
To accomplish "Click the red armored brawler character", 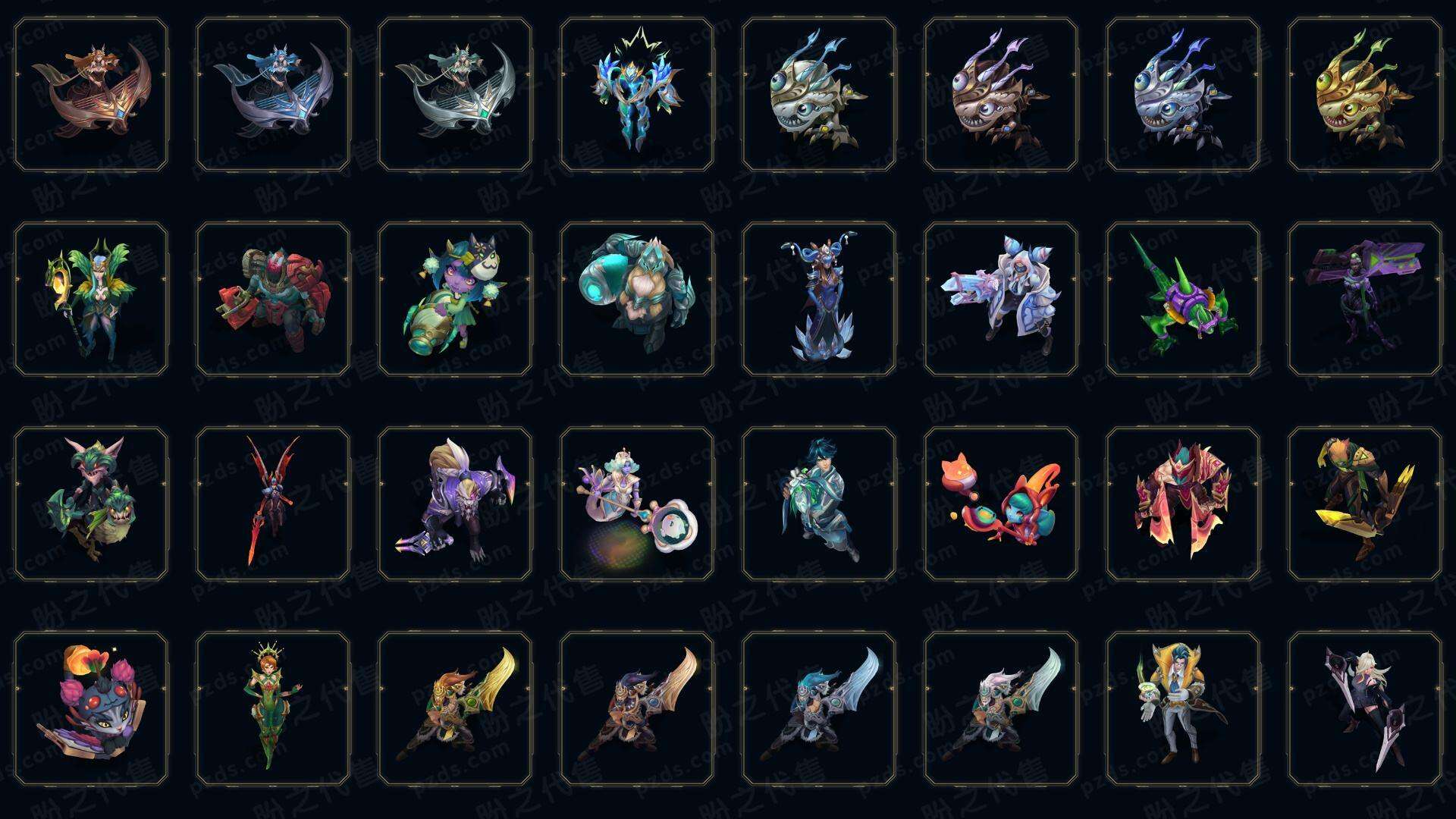I will click(x=273, y=299).
